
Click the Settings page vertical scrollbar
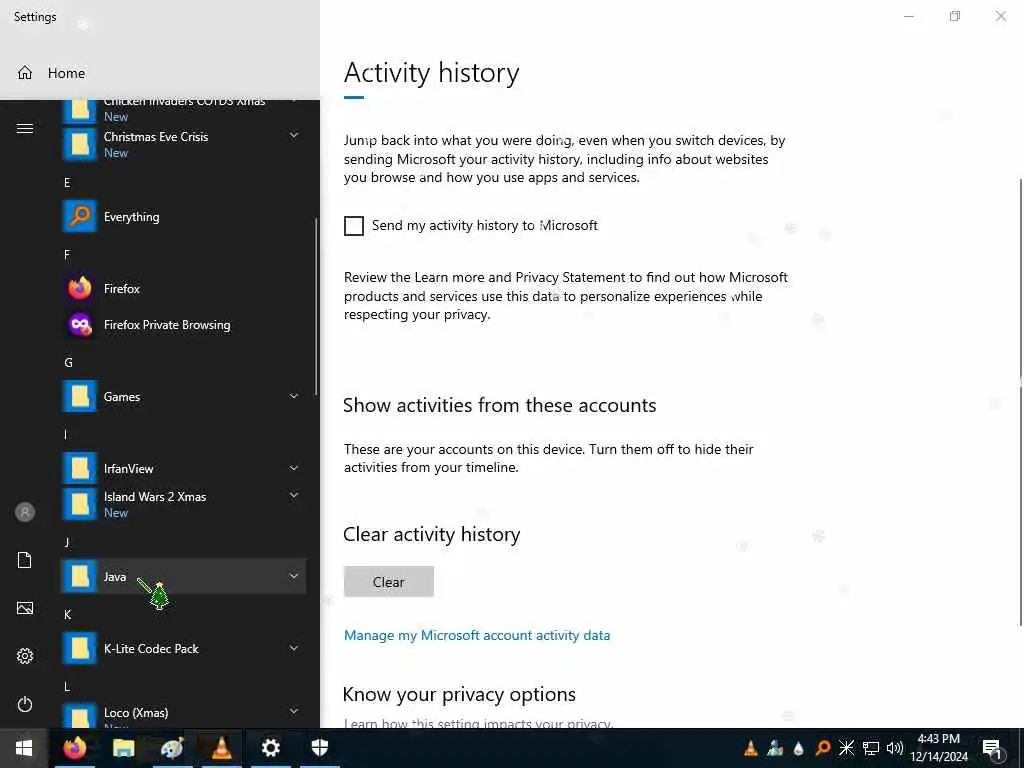click(x=1021, y=403)
